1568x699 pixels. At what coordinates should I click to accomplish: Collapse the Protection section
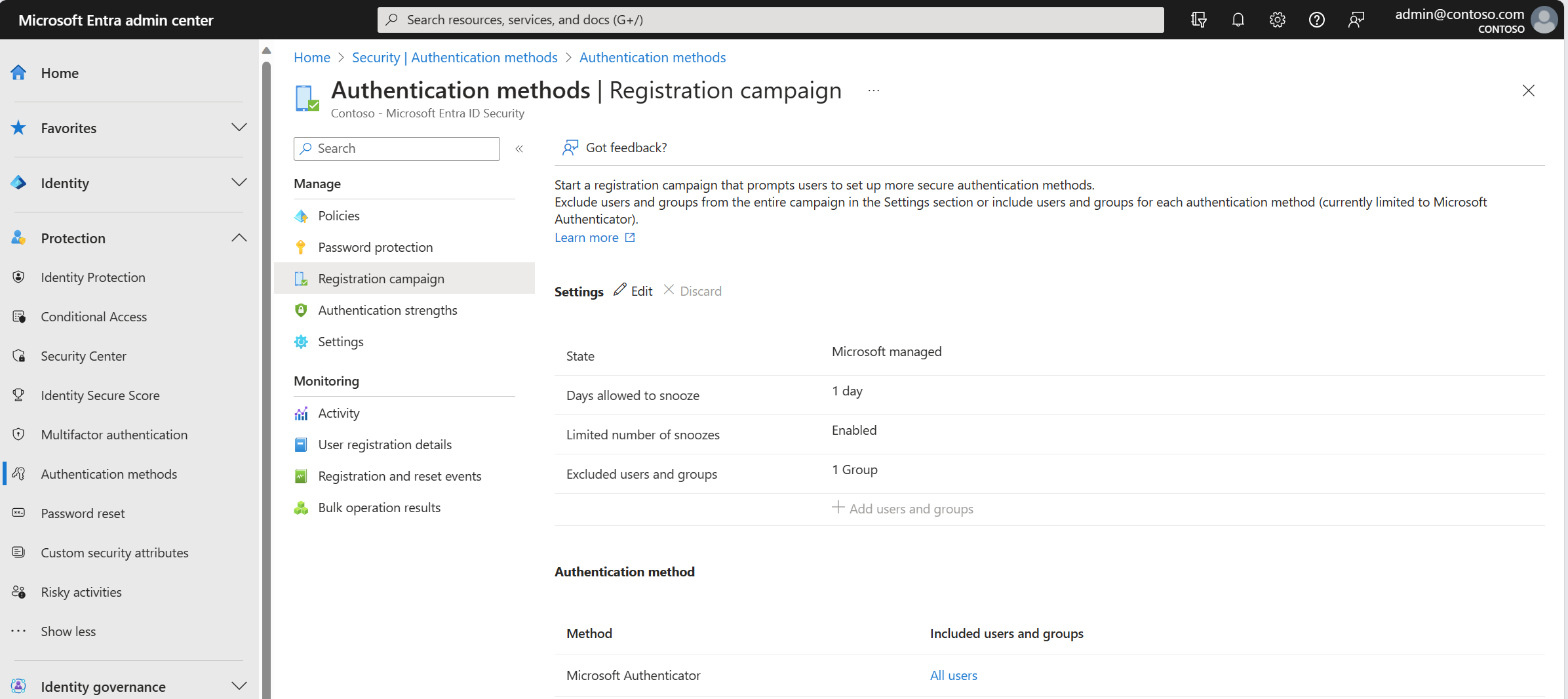point(239,237)
